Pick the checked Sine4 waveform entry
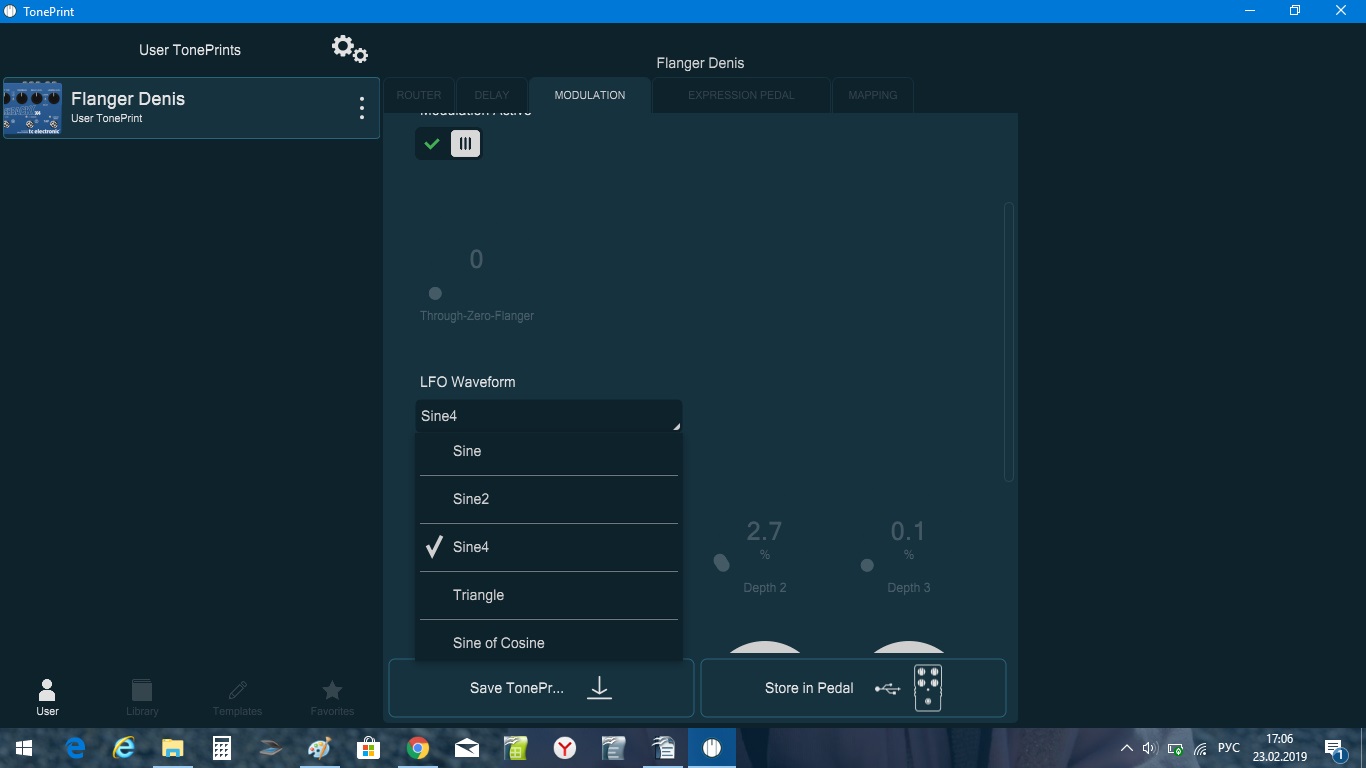 pyautogui.click(x=549, y=547)
